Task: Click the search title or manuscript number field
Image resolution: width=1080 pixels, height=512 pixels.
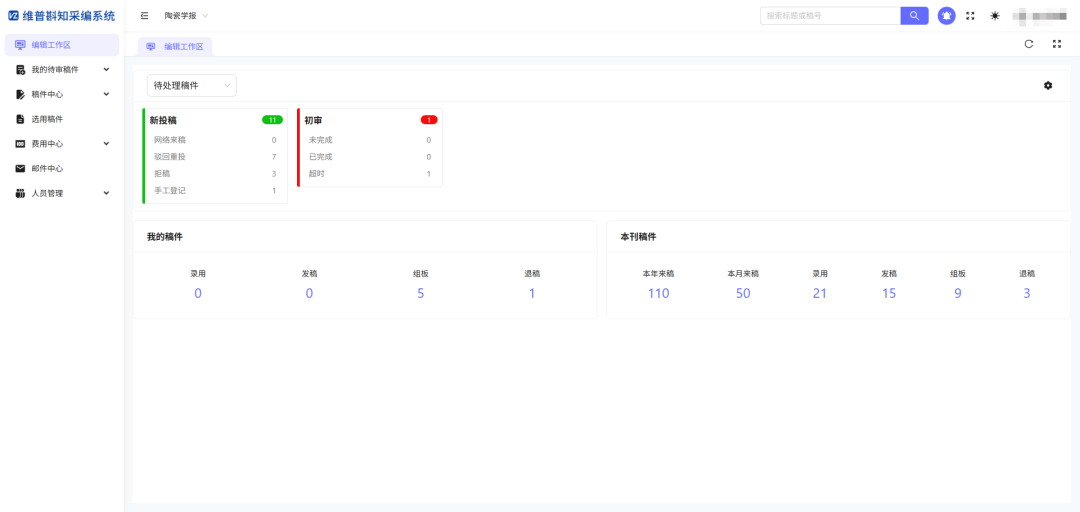Action: [830, 15]
